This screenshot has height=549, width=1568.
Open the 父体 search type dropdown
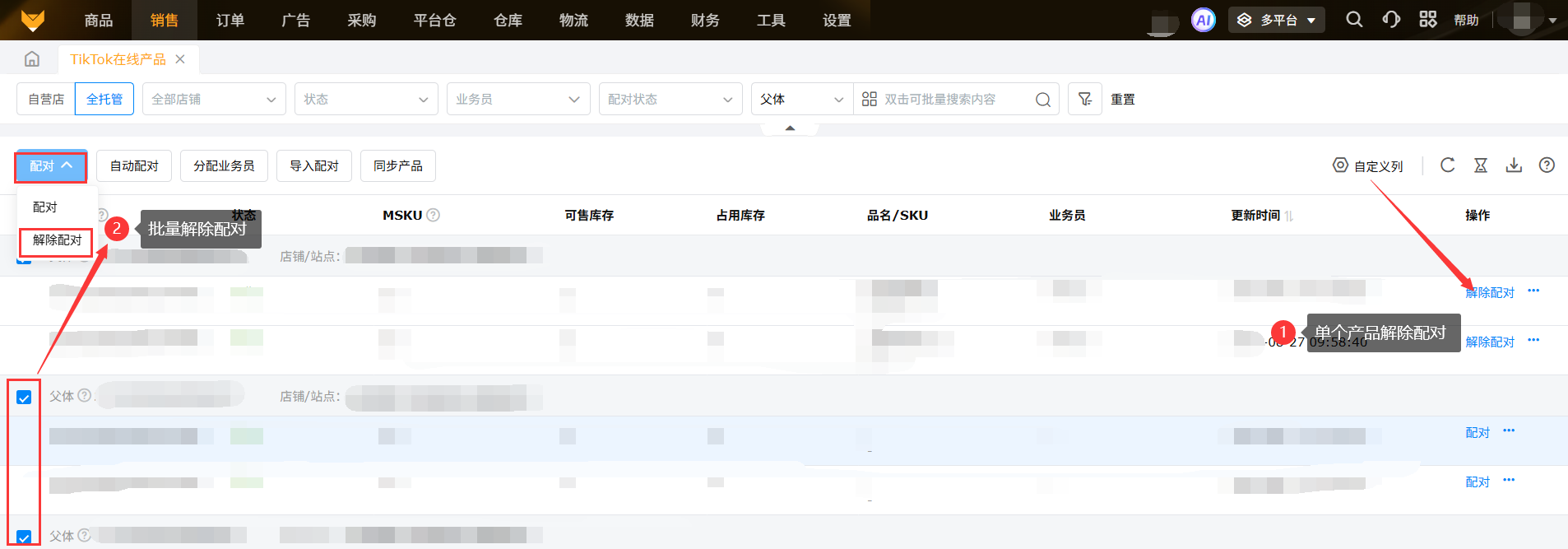pyautogui.click(x=802, y=99)
